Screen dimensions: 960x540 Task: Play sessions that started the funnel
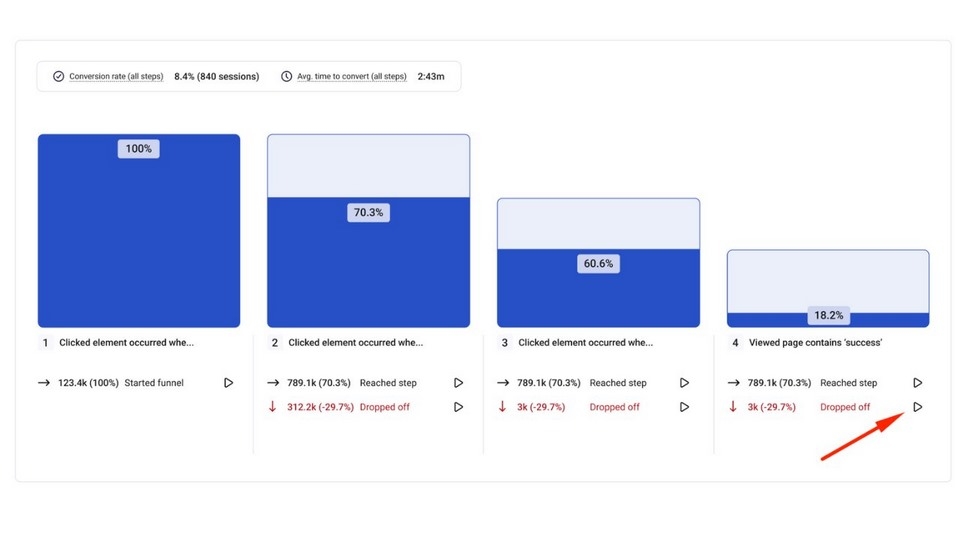click(x=229, y=383)
